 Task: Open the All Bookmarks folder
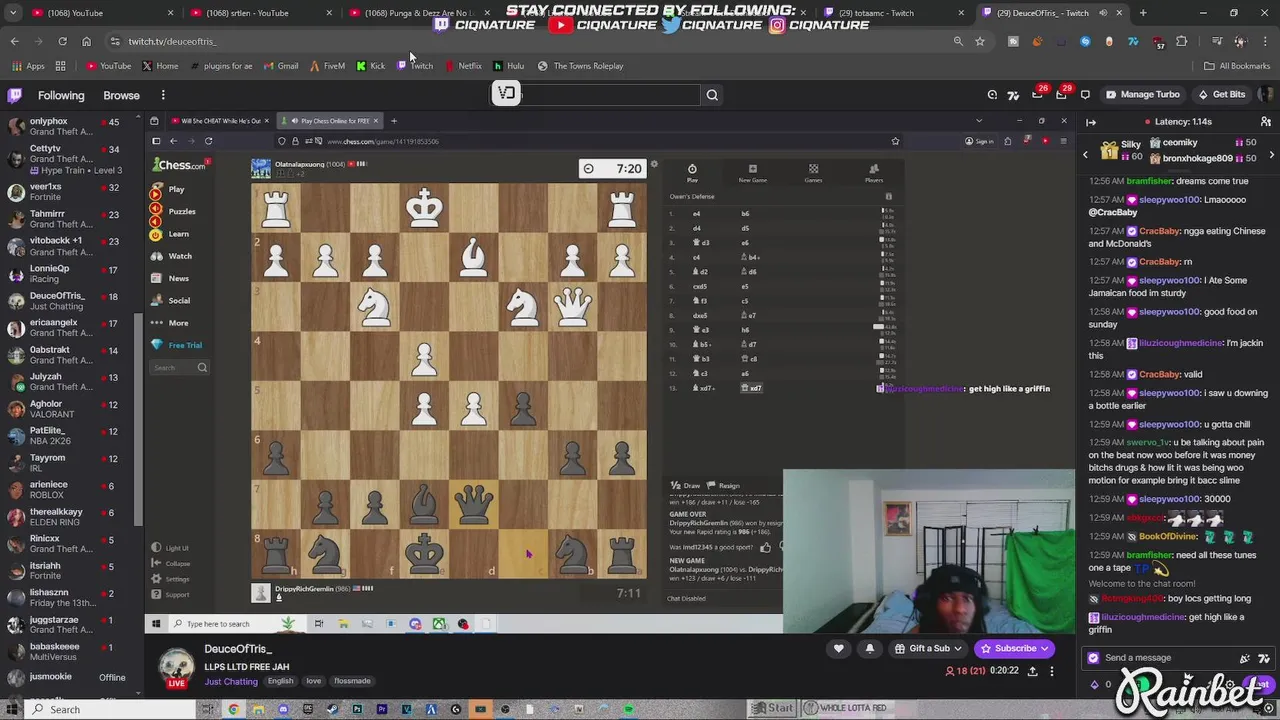[x=1237, y=66]
